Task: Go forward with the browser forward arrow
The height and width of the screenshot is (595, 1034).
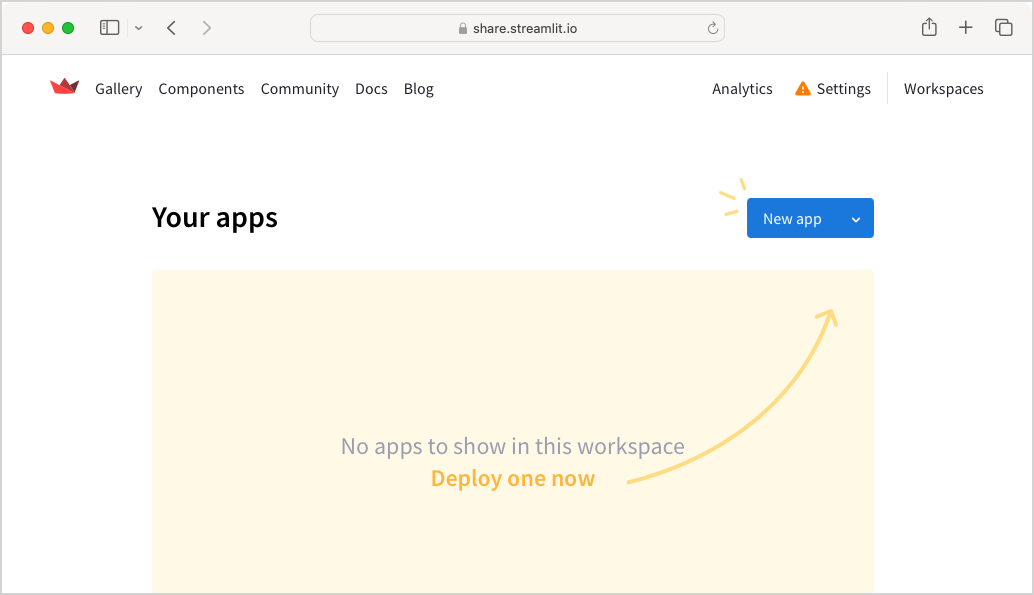Action: (x=206, y=28)
